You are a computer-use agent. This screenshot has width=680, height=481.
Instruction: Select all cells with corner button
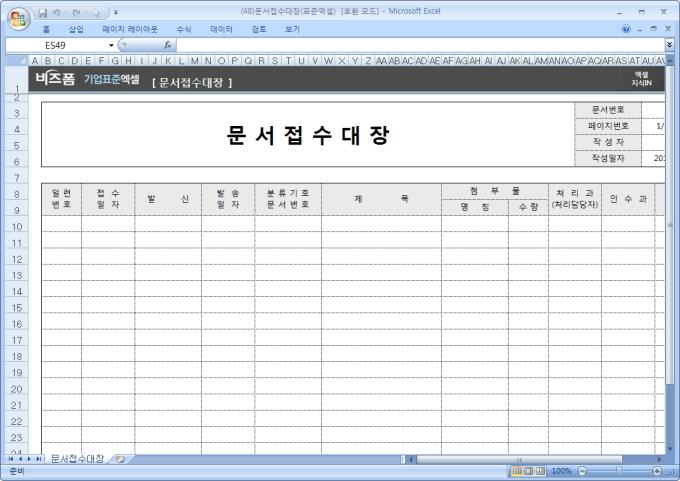tap(16, 60)
